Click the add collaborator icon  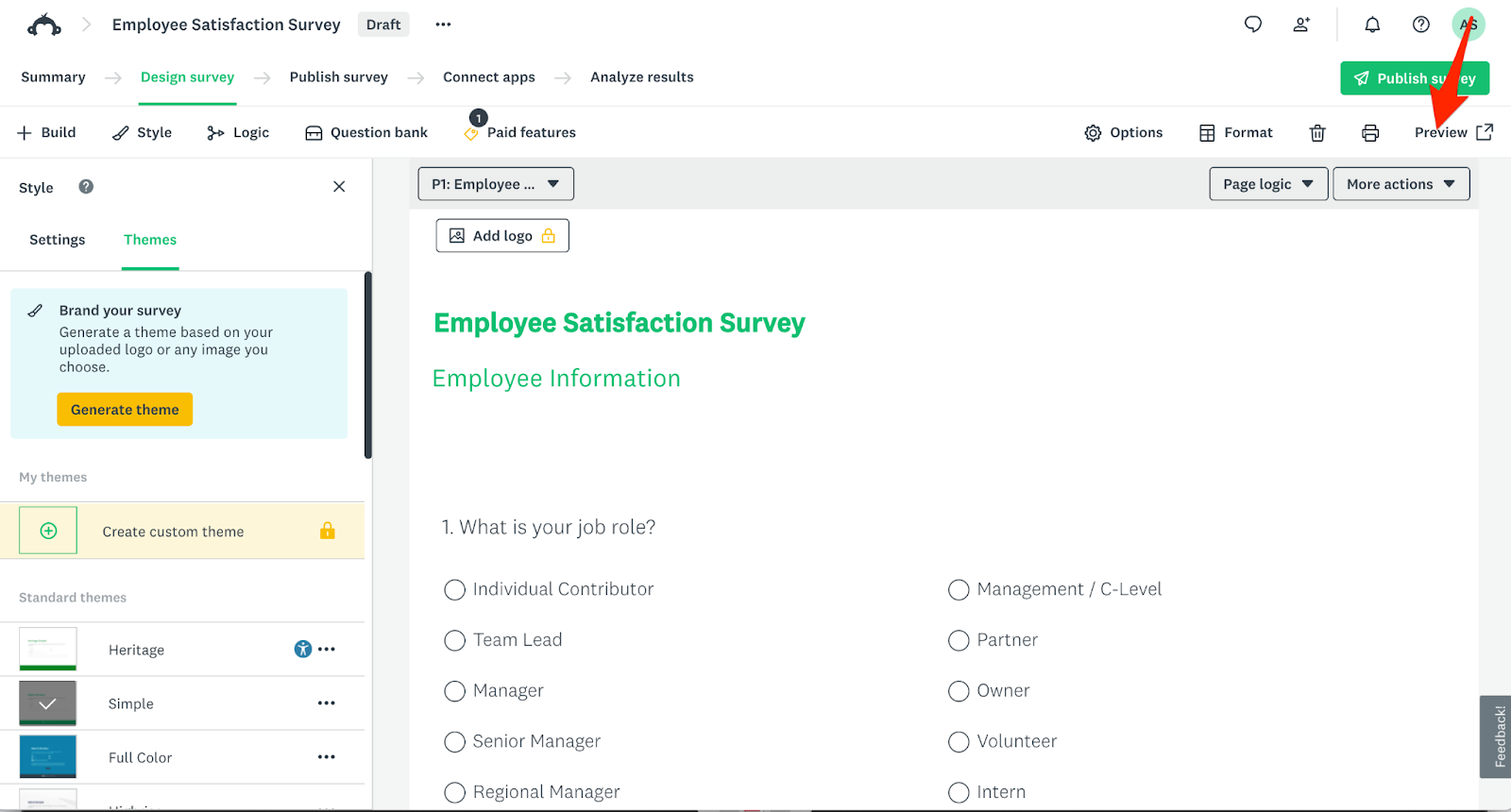1301,25
